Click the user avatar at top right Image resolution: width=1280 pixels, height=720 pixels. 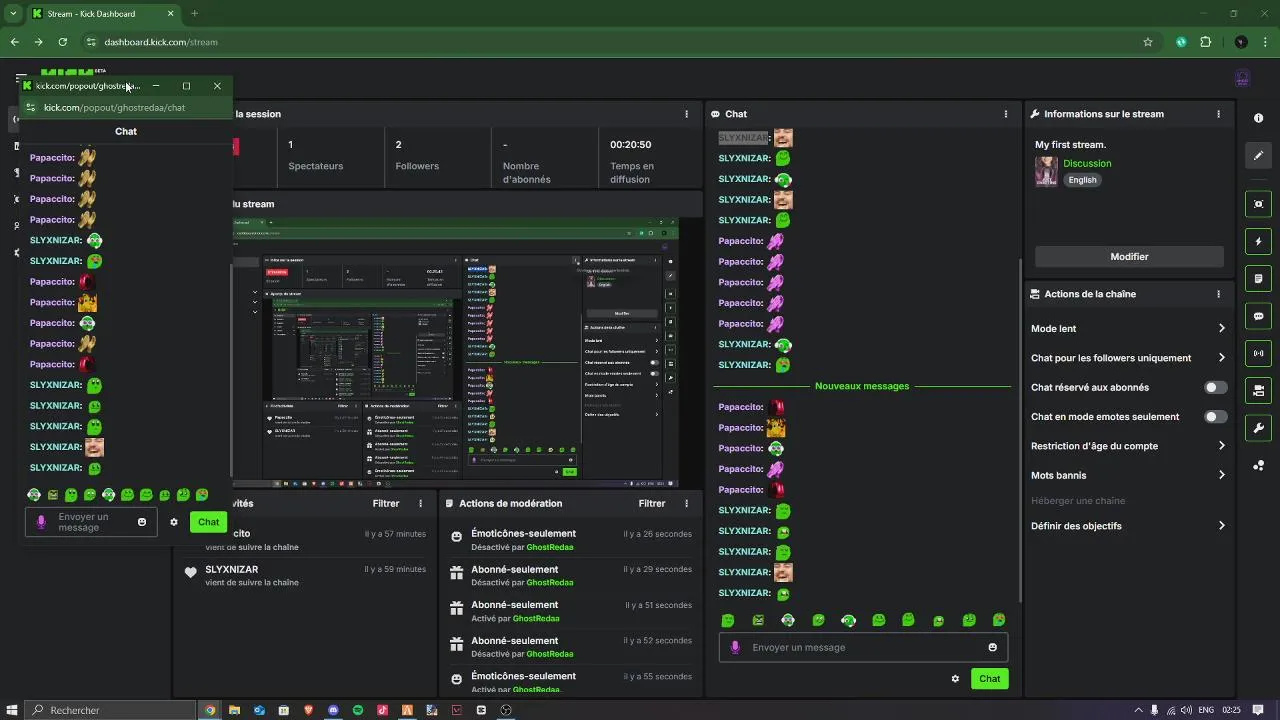click(x=1242, y=78)
